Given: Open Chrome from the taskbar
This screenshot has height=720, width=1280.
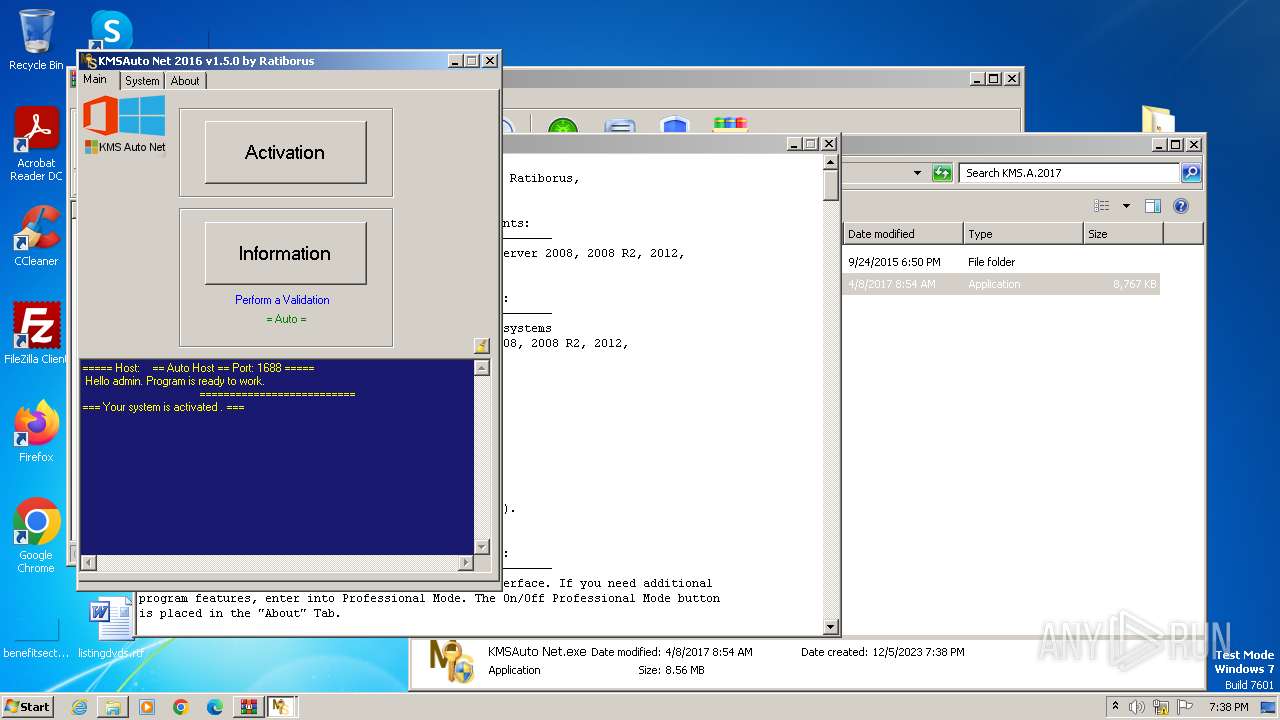Looking at the screenshot, I should 181,707.
